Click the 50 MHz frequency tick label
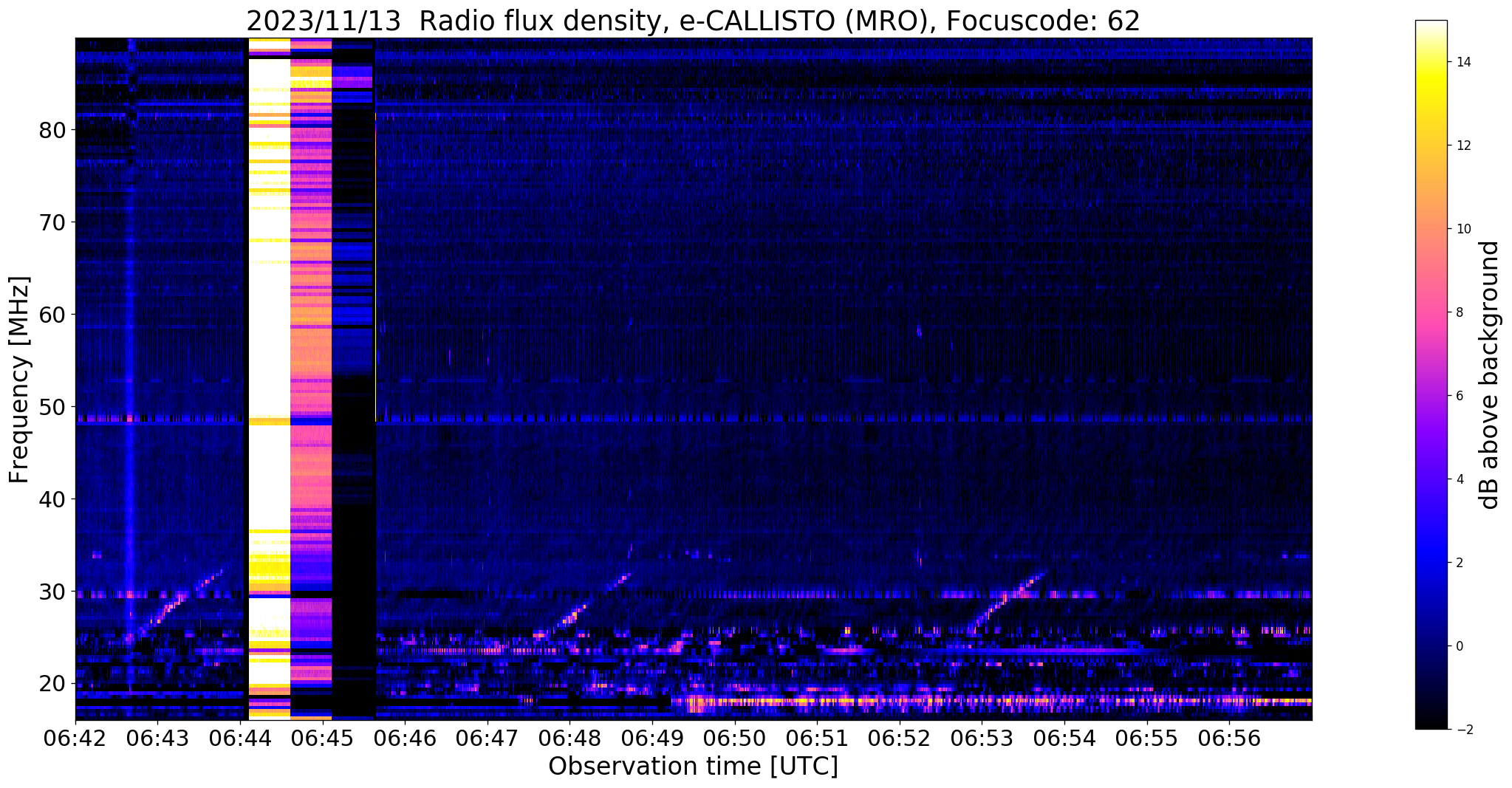1512x788 pixels. tap(52, 407)
